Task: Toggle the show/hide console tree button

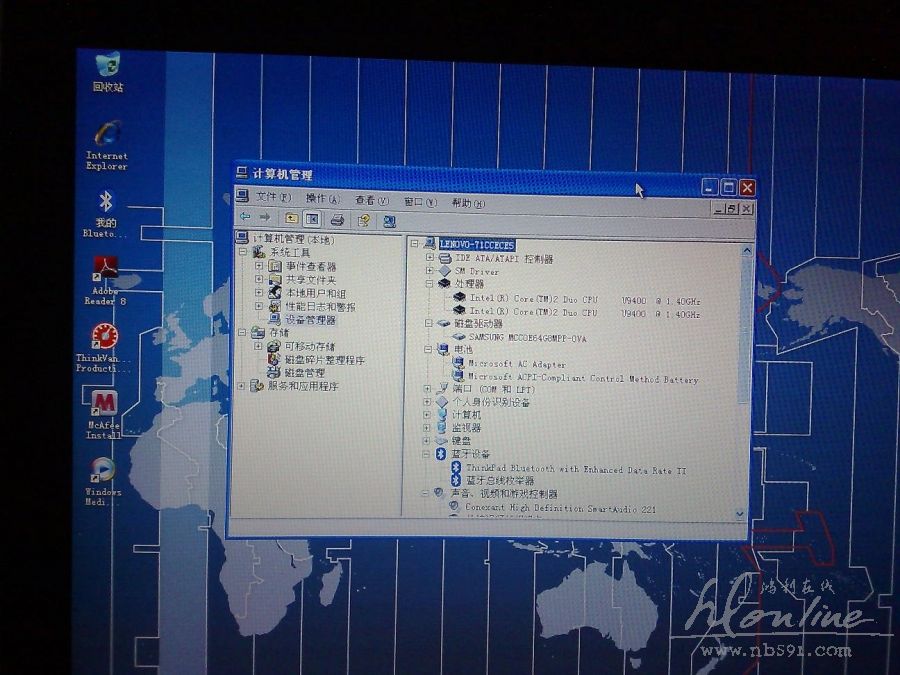Action: point(312,219)
